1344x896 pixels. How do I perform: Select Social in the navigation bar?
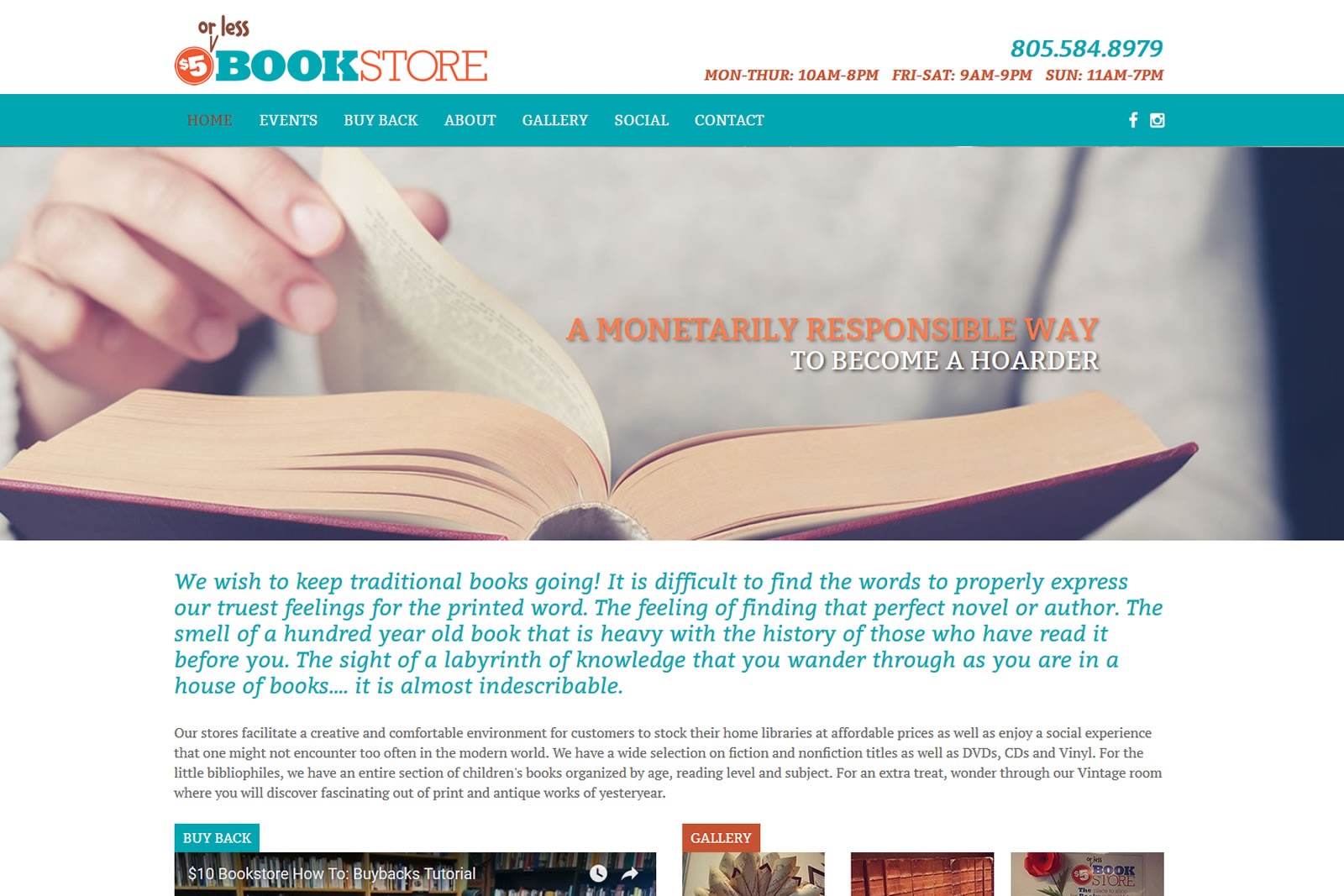pyautogui.click(x=642, y=120)
